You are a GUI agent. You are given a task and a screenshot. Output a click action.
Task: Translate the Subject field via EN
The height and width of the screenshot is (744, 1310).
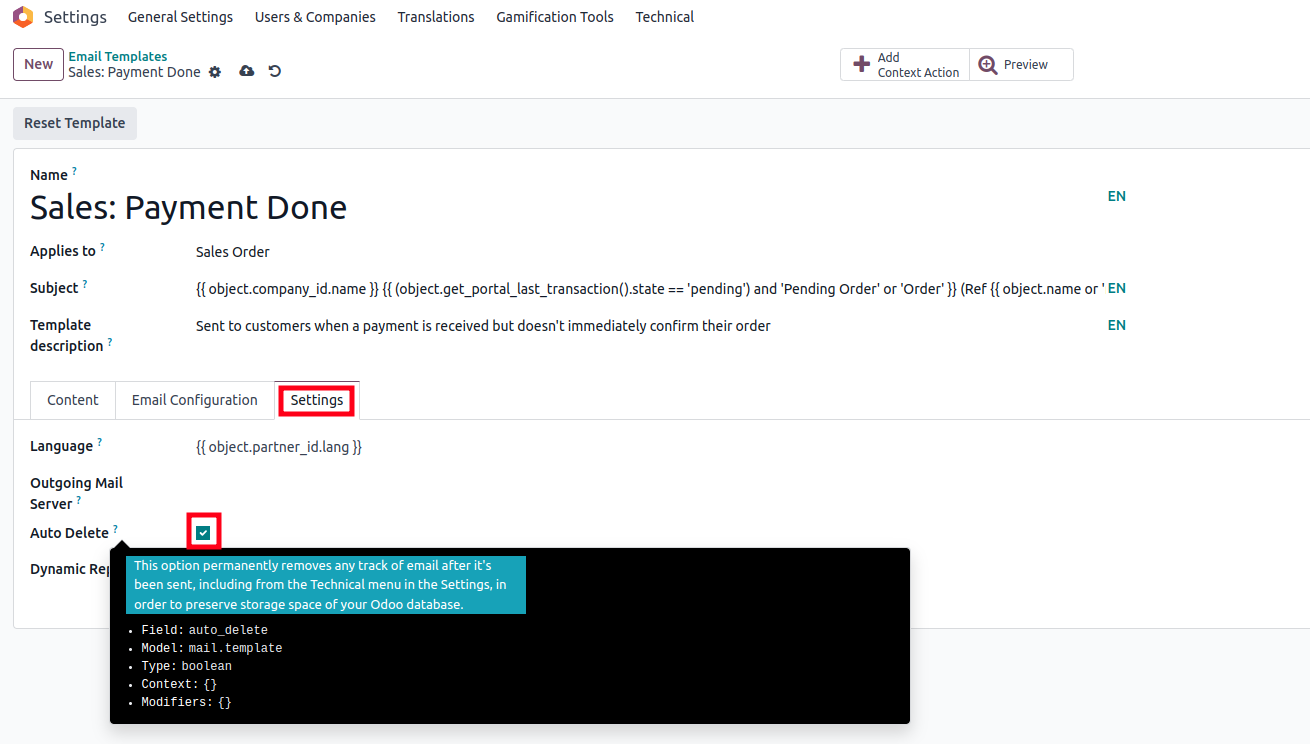coord(1117,288)
